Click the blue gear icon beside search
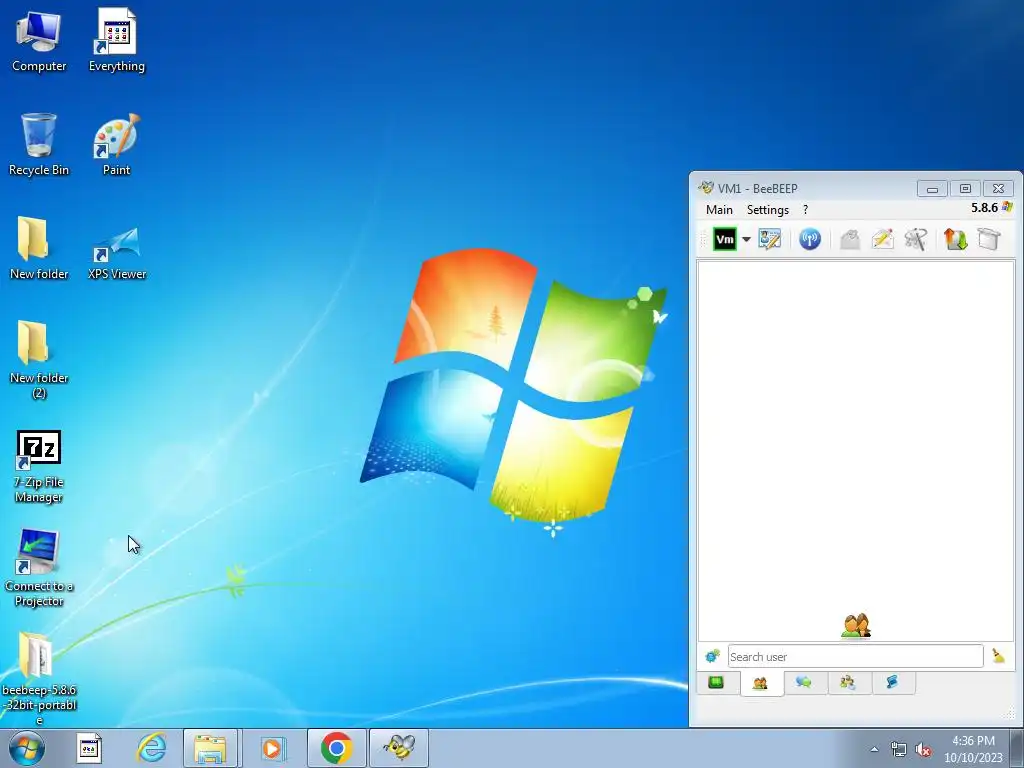This screenshot has width=1024, height=768. point(712,656)
